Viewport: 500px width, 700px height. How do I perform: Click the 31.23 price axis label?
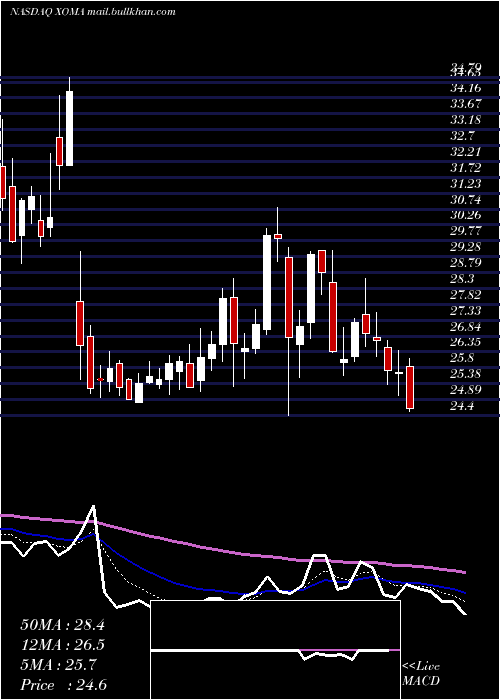click(x=466, y=183)
